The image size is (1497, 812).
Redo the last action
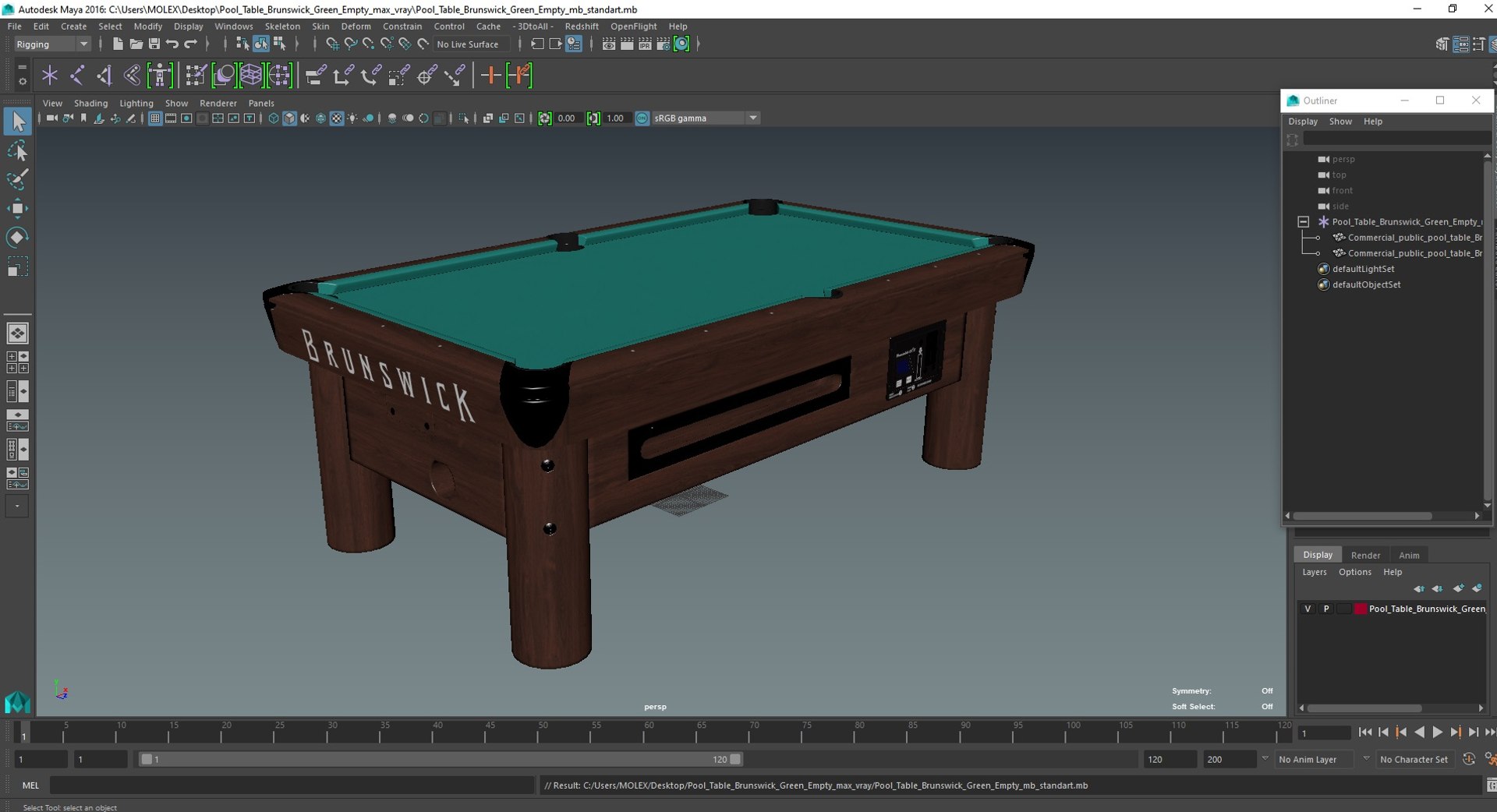click(191, 44)
